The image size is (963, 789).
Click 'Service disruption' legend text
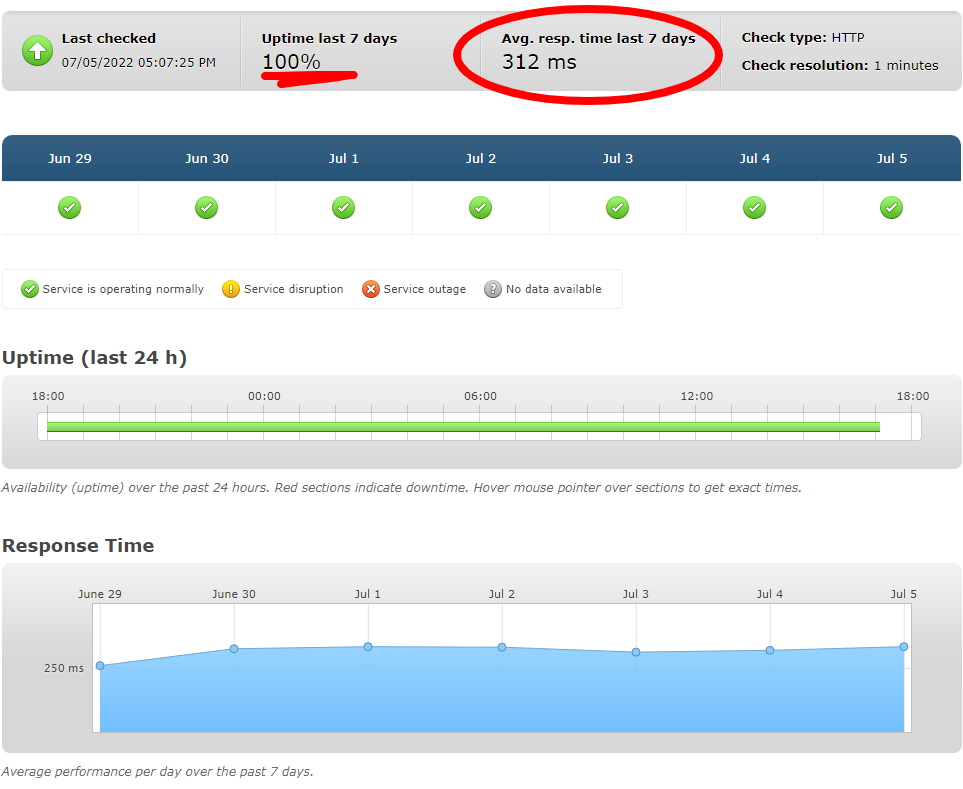tap(294, 289)
